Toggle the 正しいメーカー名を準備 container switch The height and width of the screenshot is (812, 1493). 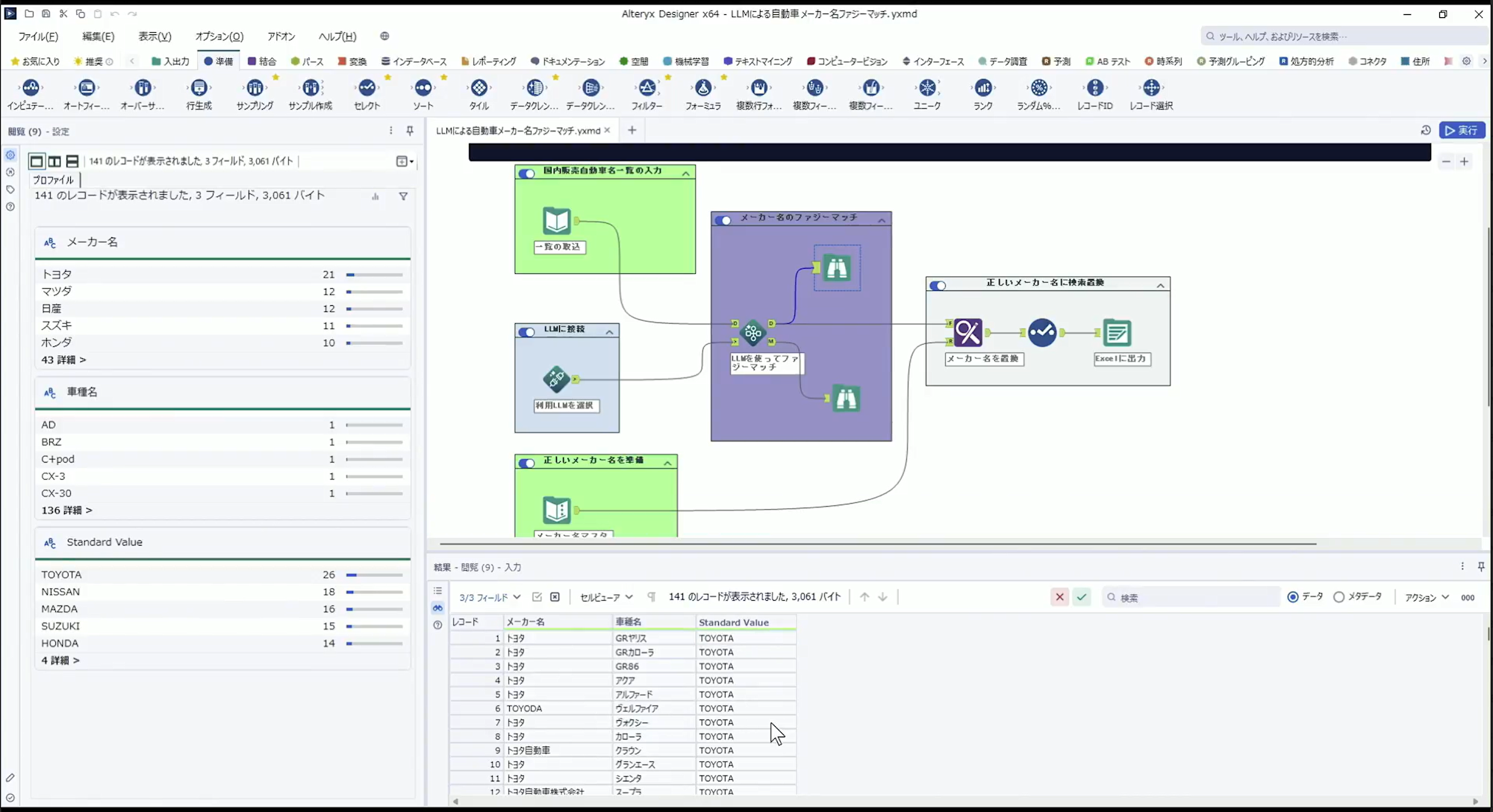coord(527,463)
